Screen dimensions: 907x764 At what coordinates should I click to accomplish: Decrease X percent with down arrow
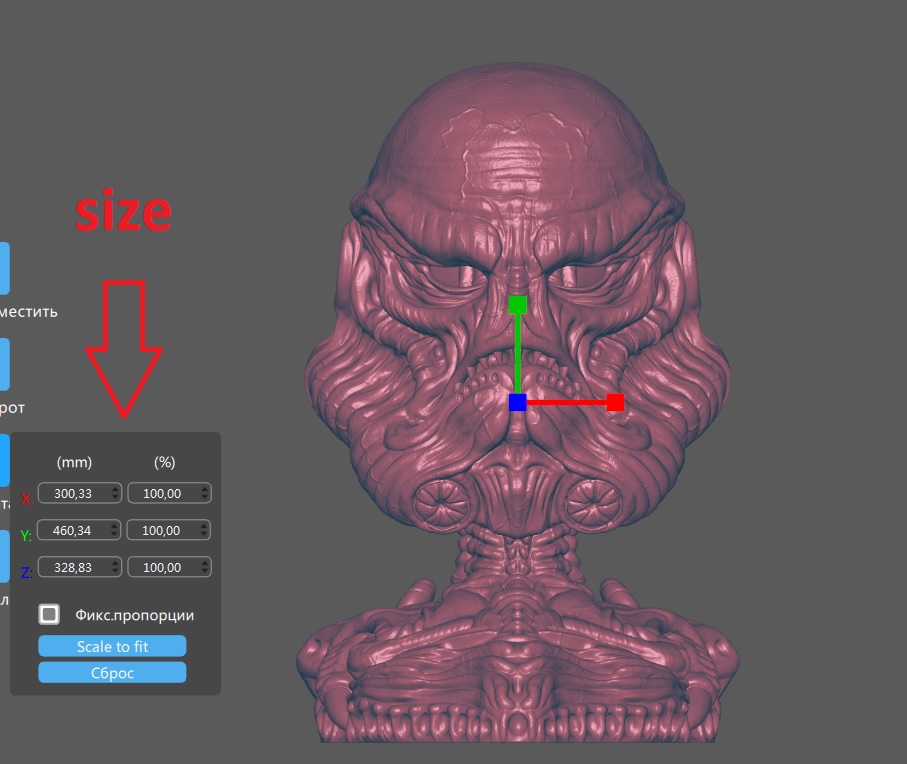[205, 497]
